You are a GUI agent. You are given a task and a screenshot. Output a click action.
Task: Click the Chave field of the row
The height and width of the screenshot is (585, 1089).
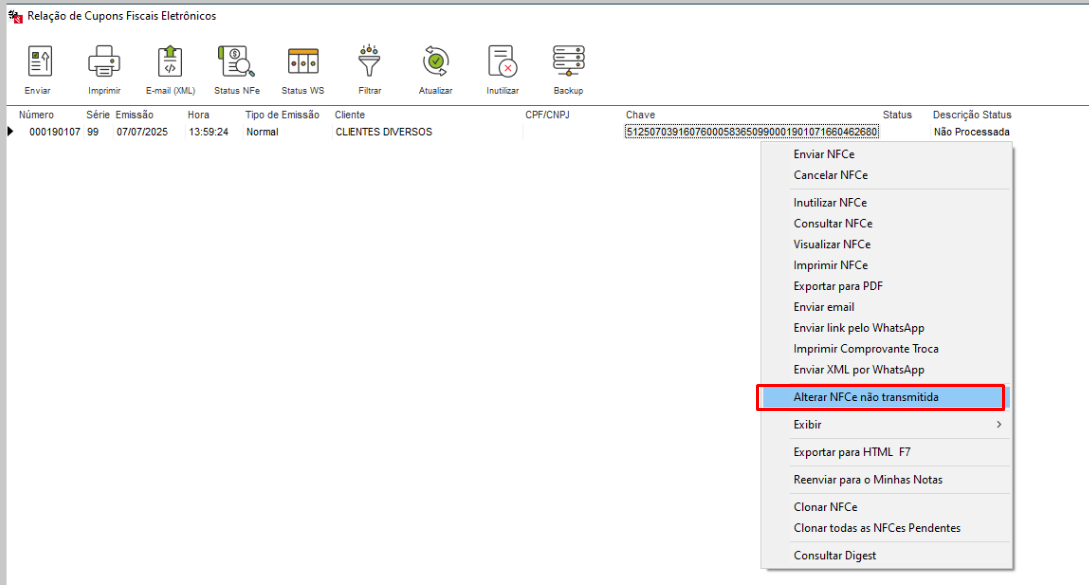pyautogui.click(x=751, y=132)
